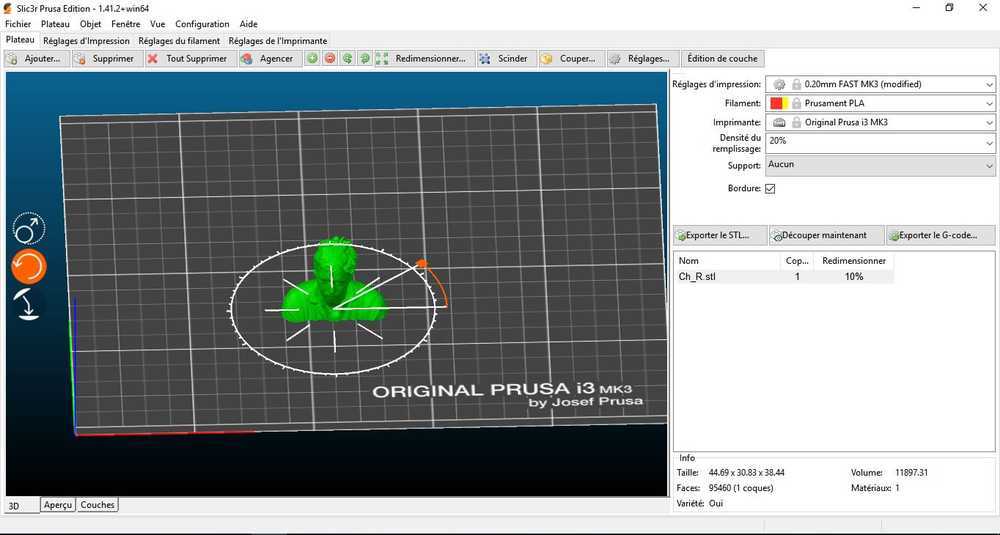Click the Couper cut button

[x=570, y=59]
